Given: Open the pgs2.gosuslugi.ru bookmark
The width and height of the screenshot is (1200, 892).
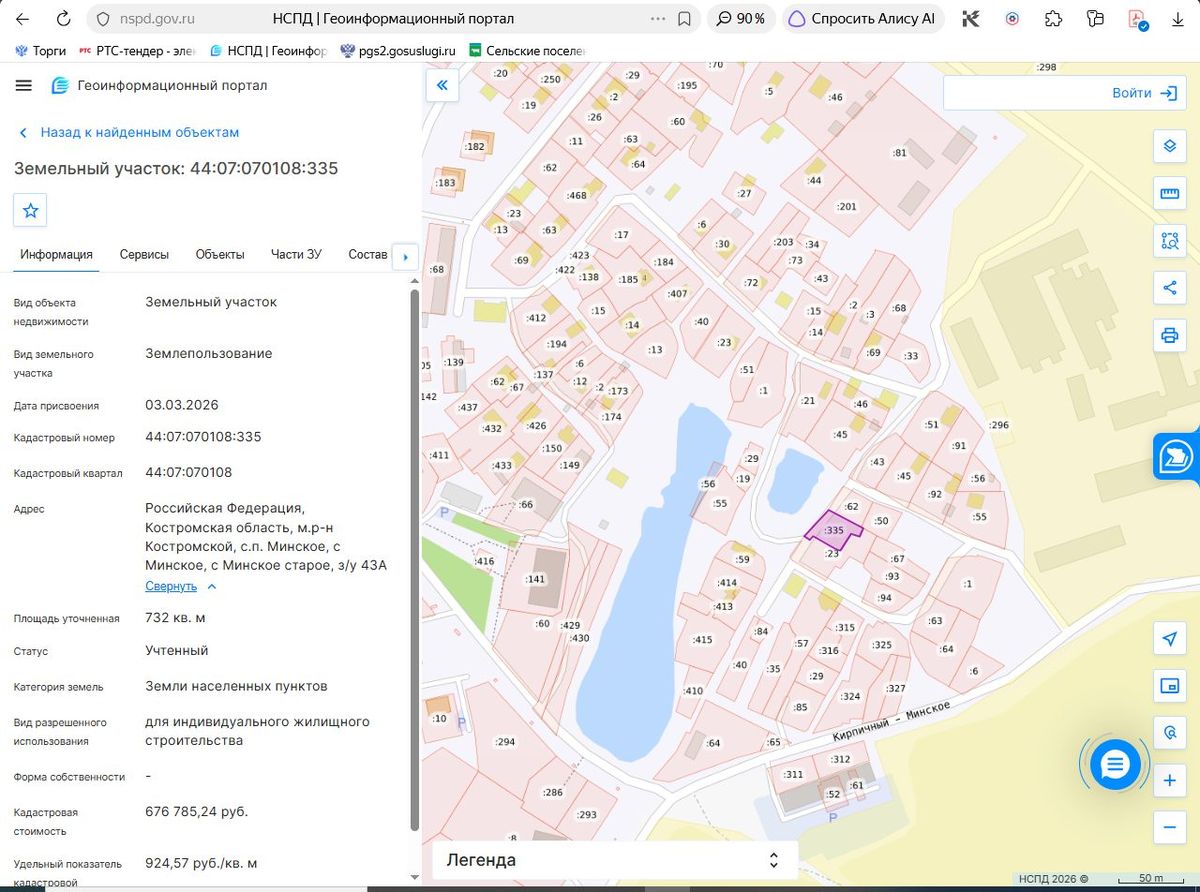Looking at the screenshot, I should pos(398,50).
